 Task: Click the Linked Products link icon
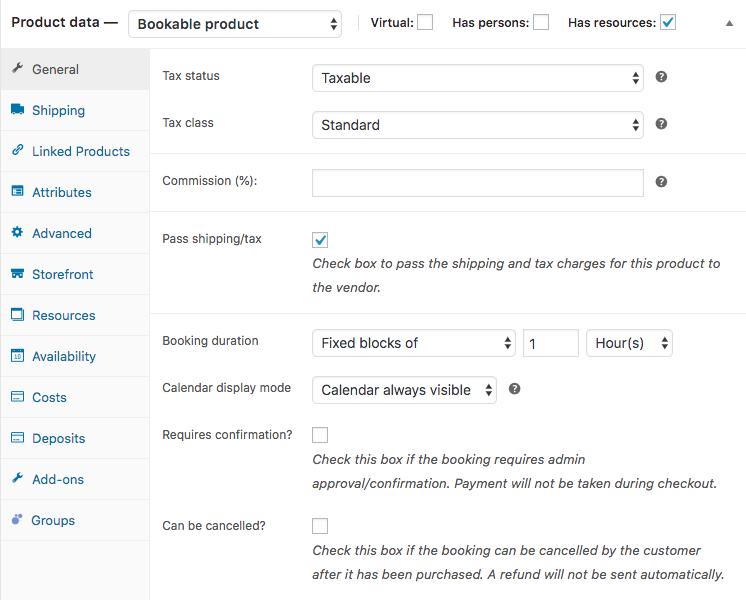17,151
